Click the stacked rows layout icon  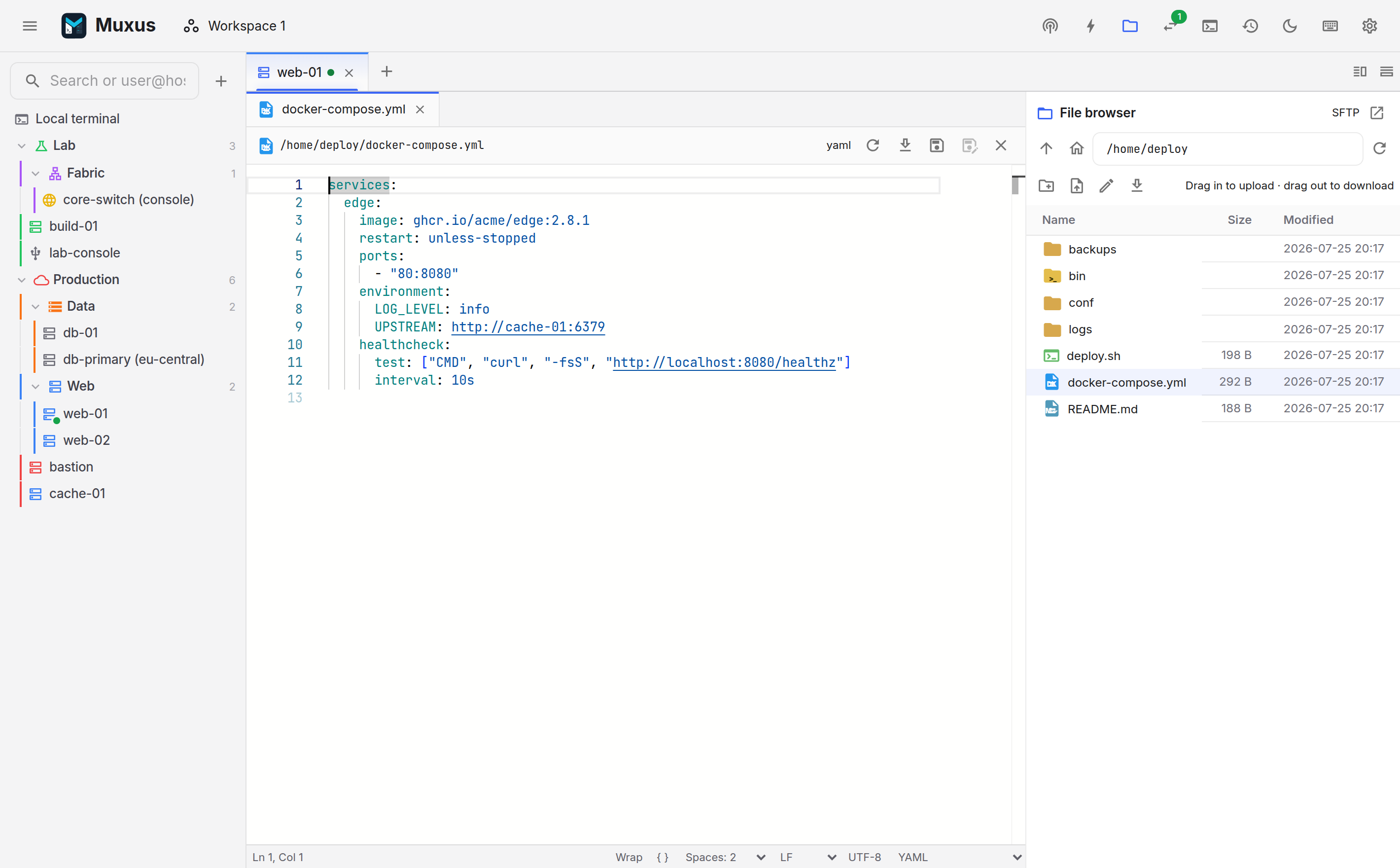click(x=1386, y=72)
